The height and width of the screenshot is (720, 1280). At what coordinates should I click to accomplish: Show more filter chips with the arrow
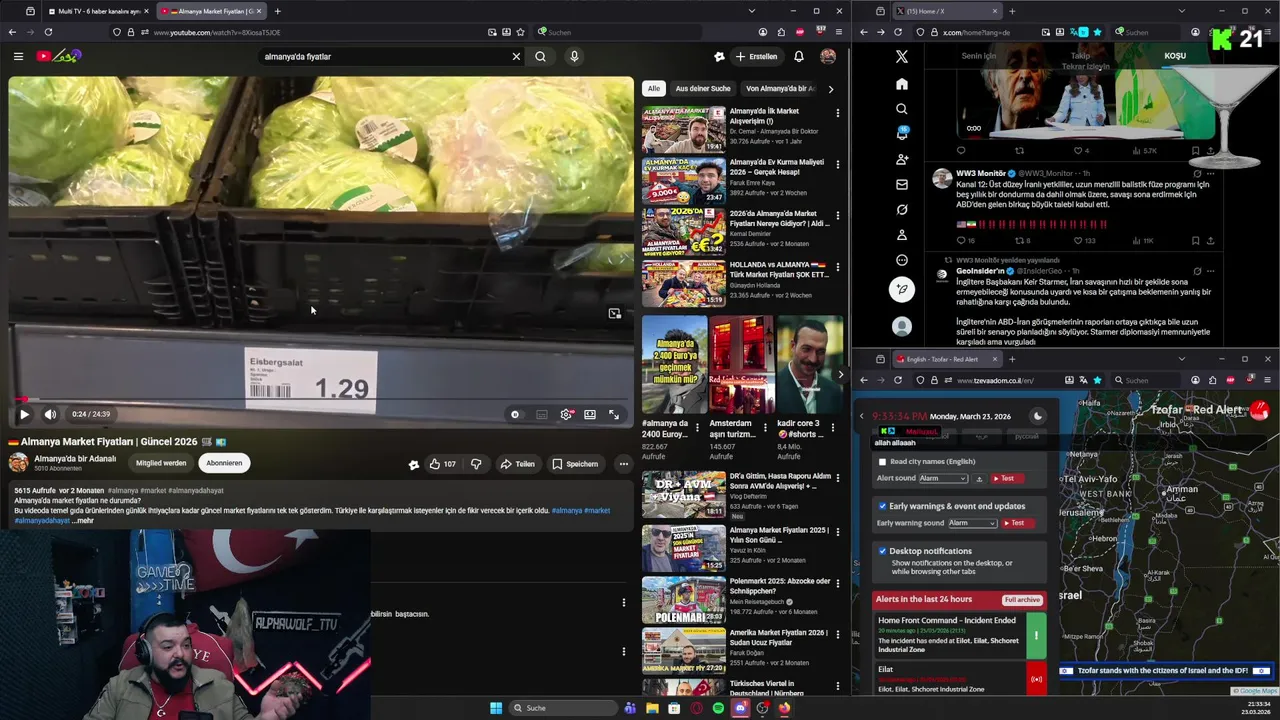point(830,88)
